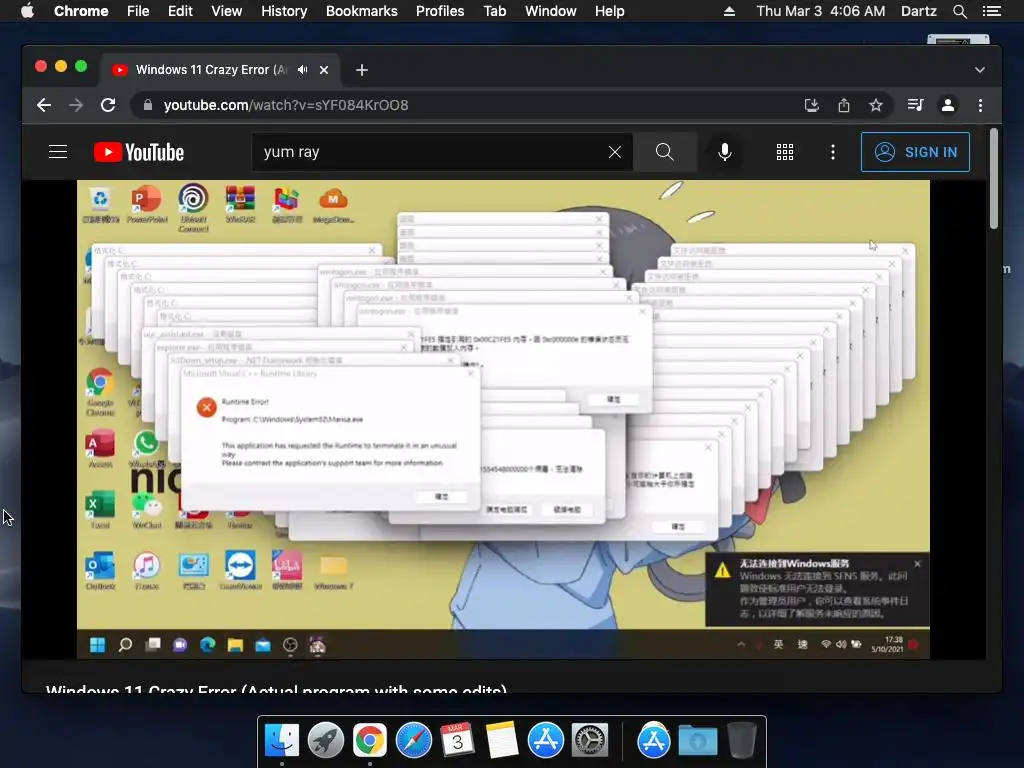1024x768 pixels.
Task: Open the Help menu
Action: click(609, 11)
